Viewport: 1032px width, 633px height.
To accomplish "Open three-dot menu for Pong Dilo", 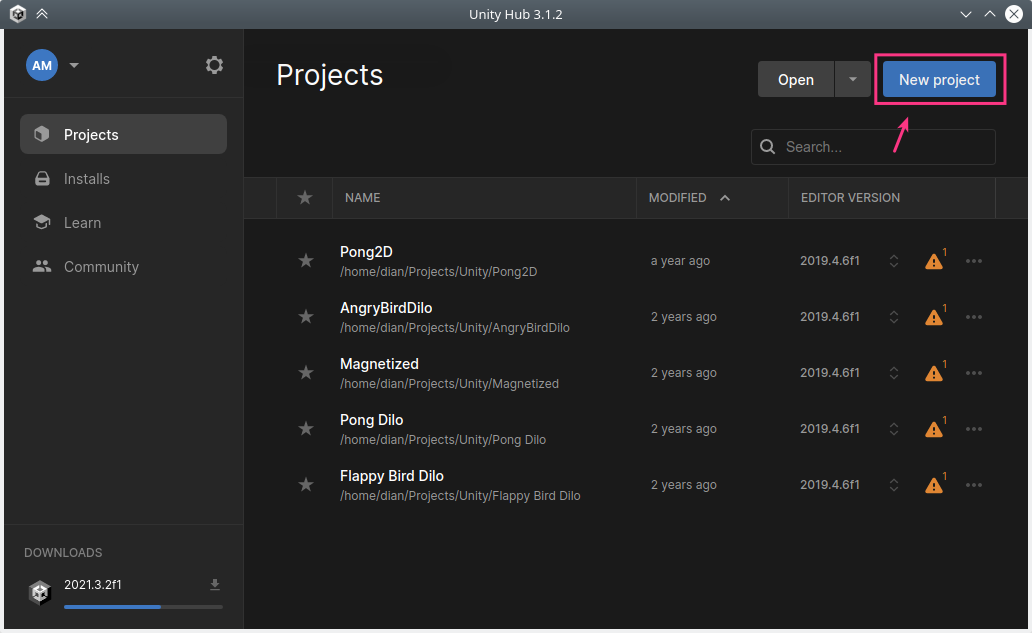I will (x=974, y=429).
